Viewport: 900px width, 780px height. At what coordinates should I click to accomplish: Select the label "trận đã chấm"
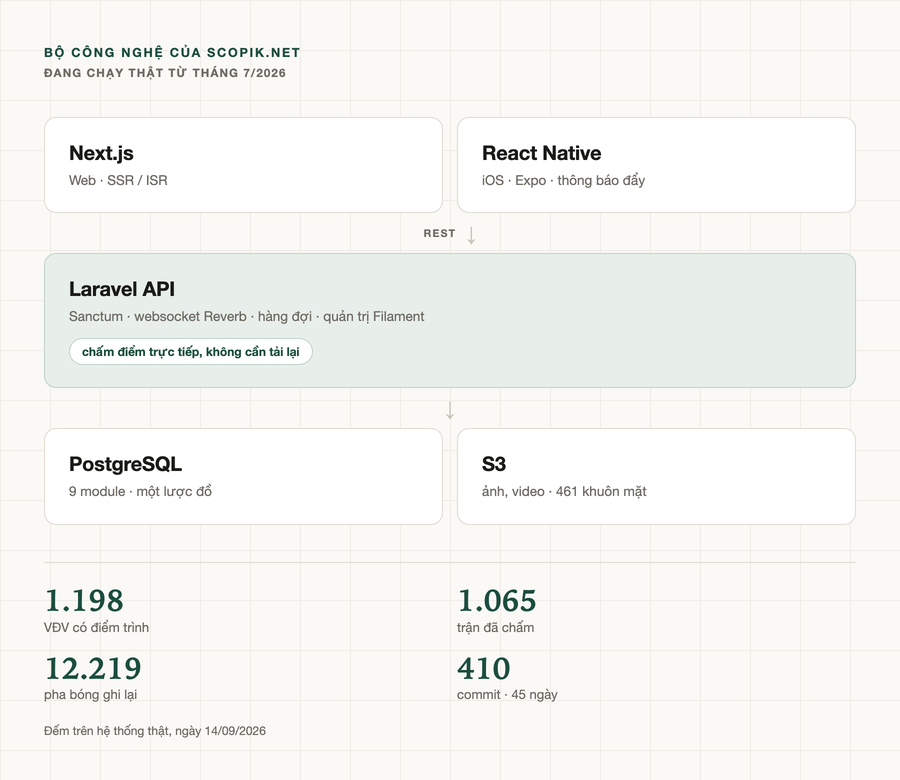tap(495, 627)
